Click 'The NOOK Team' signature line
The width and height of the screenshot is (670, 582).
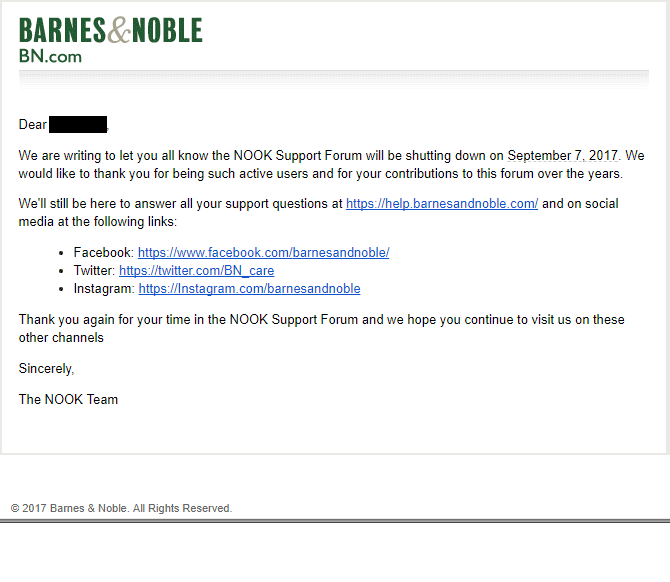[68, 399]
